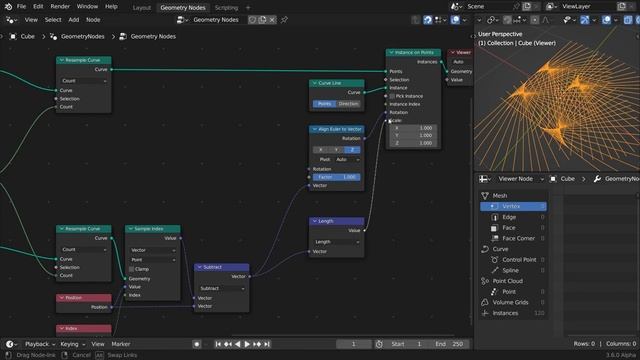Jump to the end frame

267,344
